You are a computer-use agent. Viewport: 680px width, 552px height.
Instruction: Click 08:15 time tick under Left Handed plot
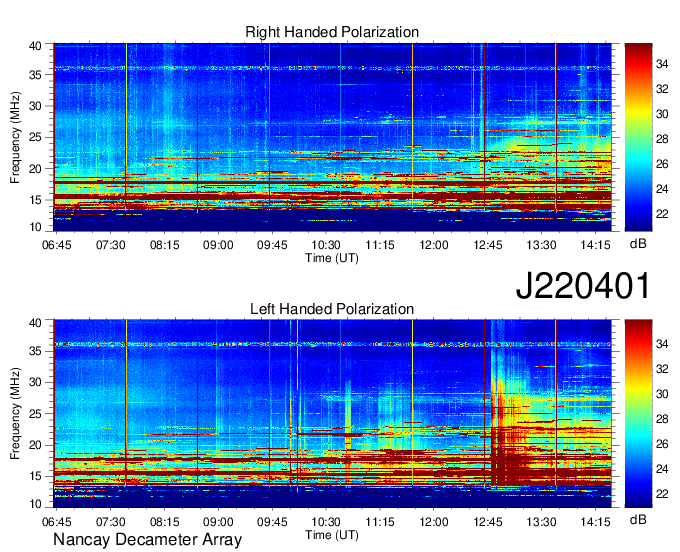click(x=164, y=522)
